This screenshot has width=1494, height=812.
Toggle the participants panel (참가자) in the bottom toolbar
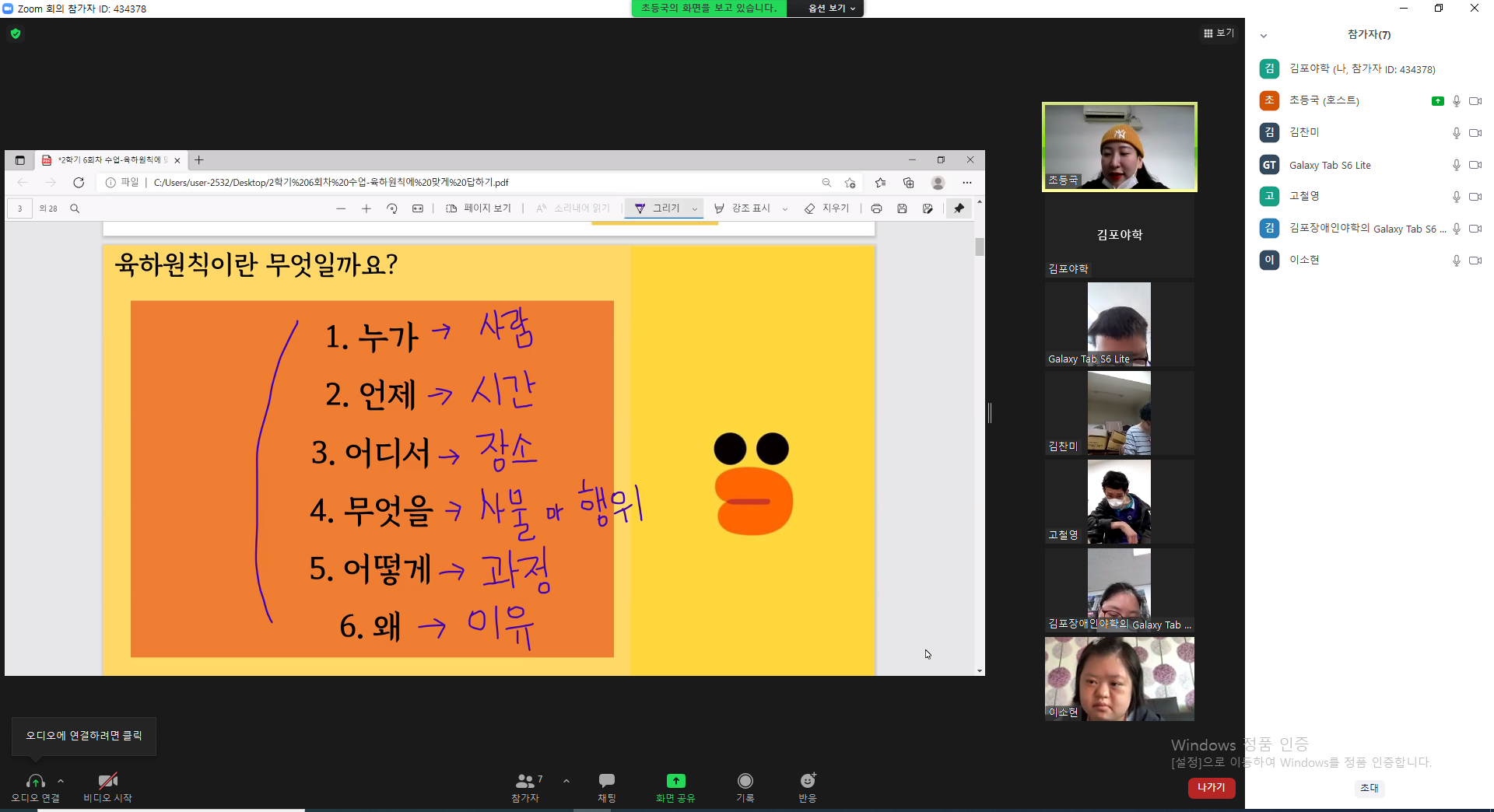pyautogui.click(x=527, y=787)
